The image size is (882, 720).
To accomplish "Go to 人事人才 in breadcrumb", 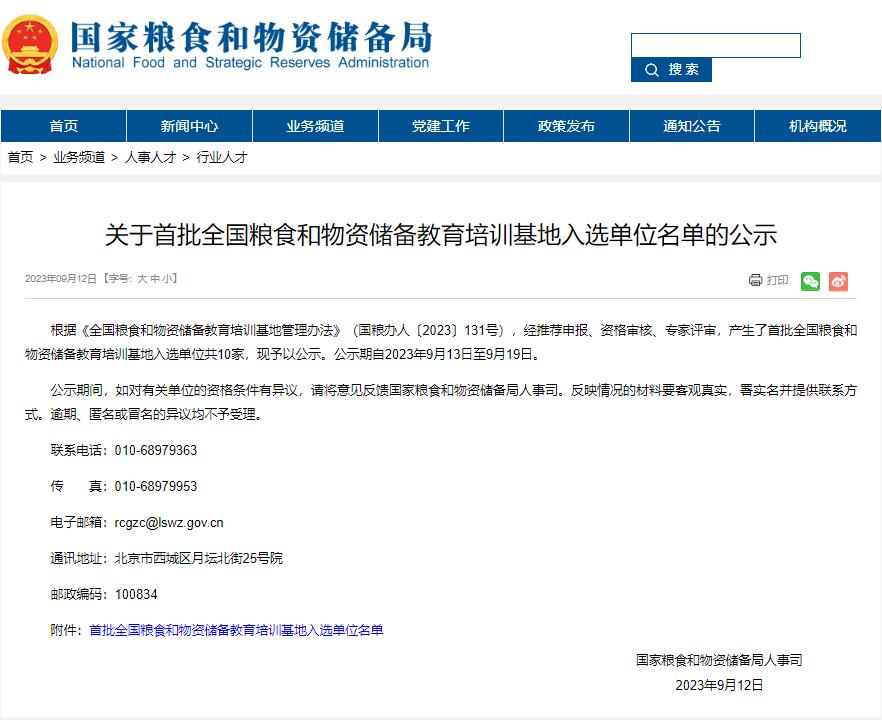I will click(x=150, y=158).
